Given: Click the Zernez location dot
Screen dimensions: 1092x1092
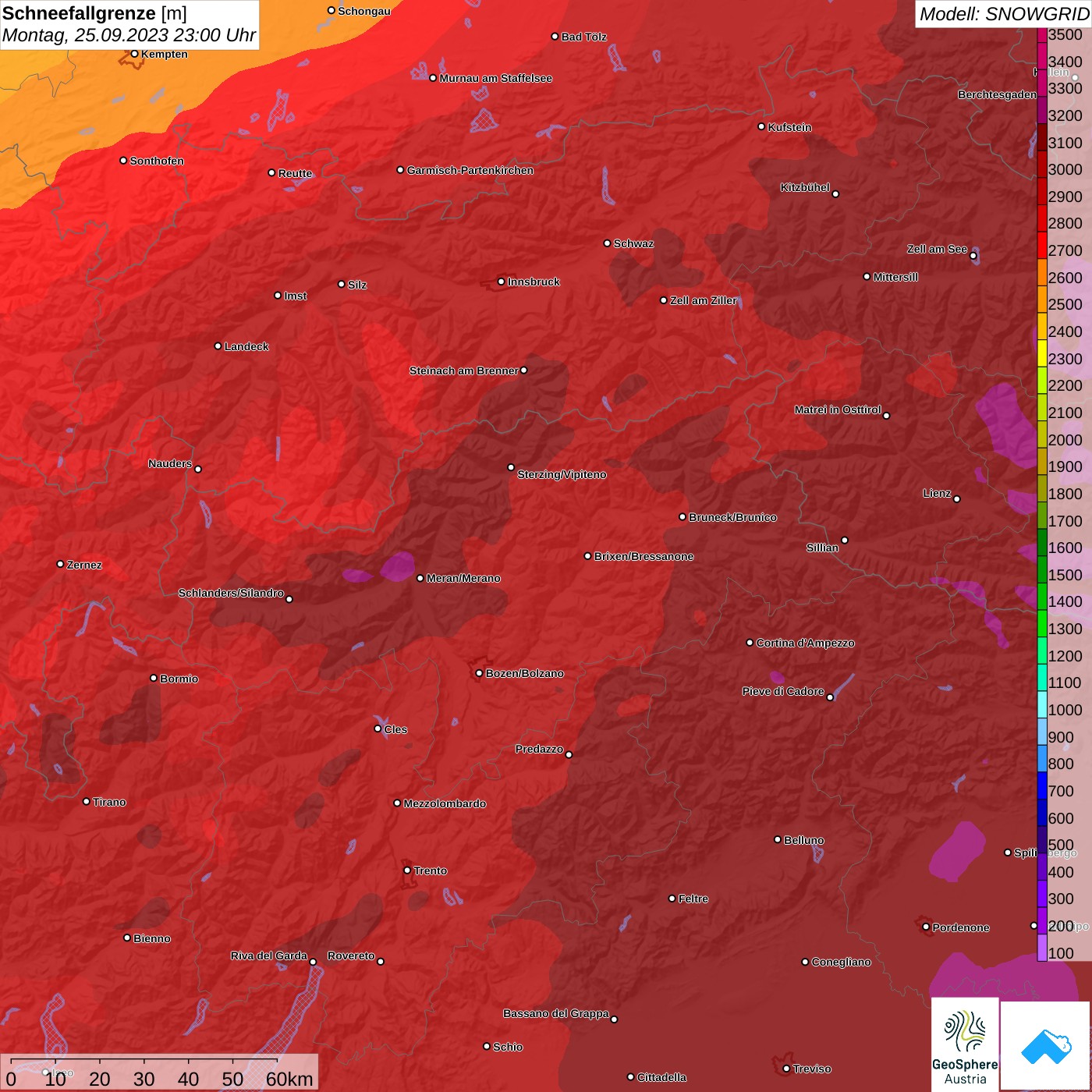Looking at the screenshot, I should click(x=61, y=564).
